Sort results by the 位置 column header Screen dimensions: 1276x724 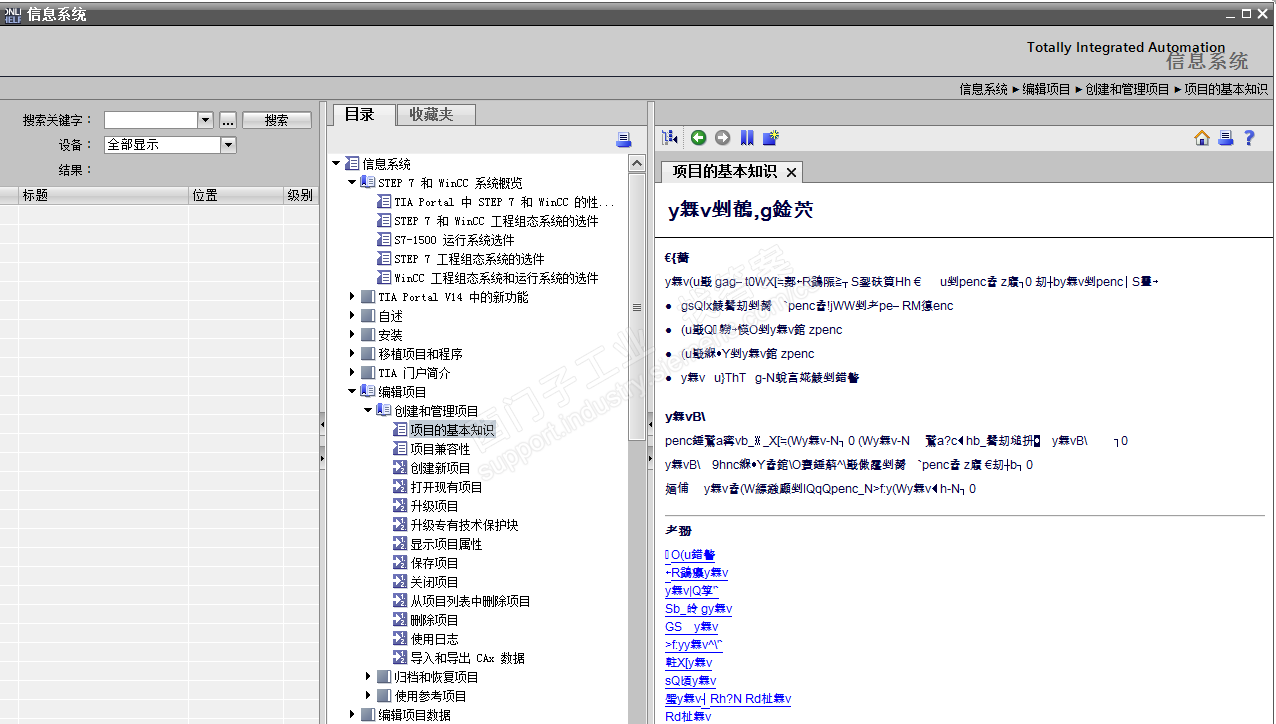(235, 195)
